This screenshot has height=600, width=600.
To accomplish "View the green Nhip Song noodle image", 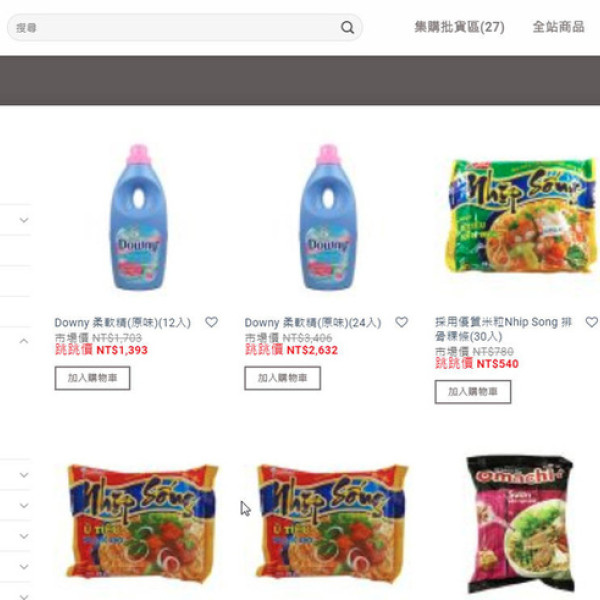I will click(521, 216).
